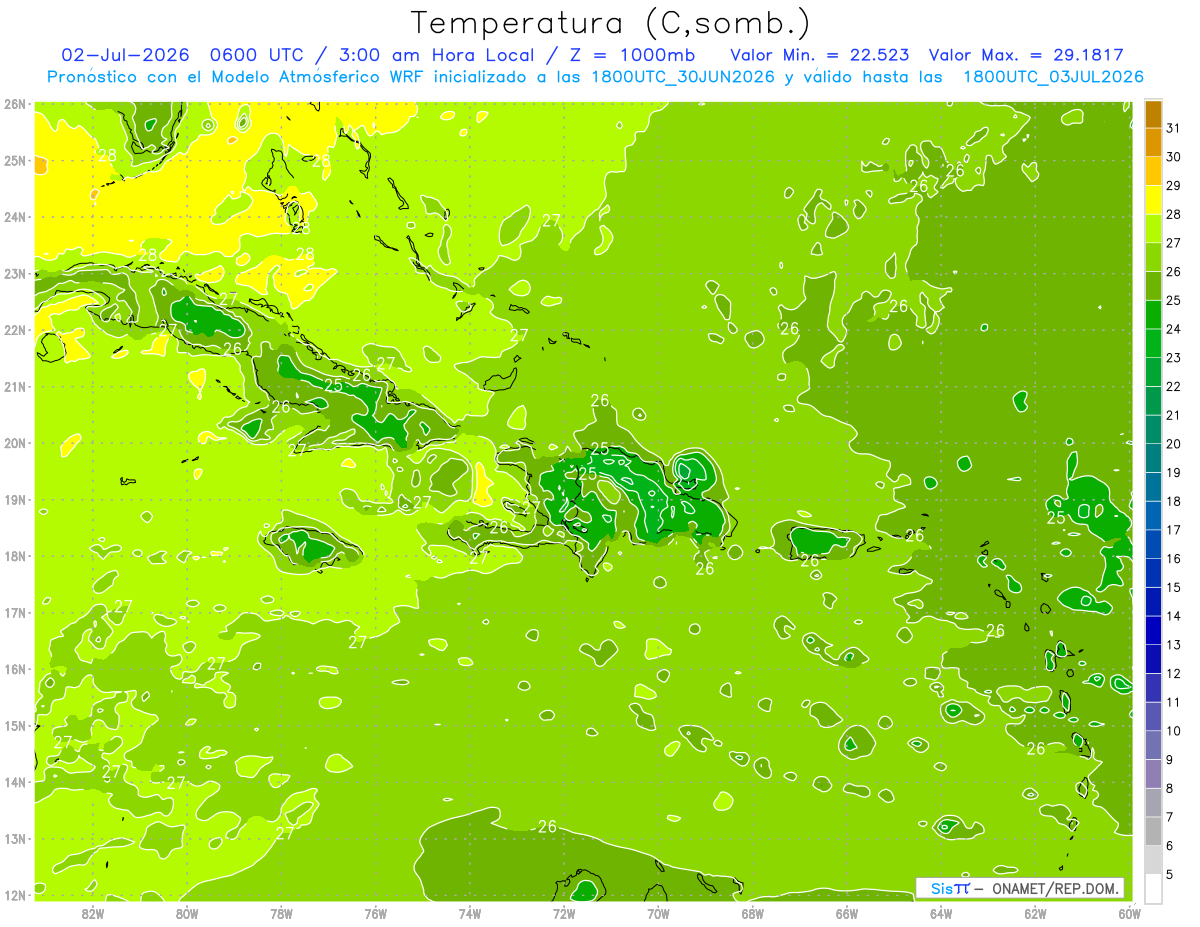The width and height of the screenshot is (1200, 927).
Task: Click the 20 label on the color scale
Action: pyautogui.click(x=1174, y=444)
